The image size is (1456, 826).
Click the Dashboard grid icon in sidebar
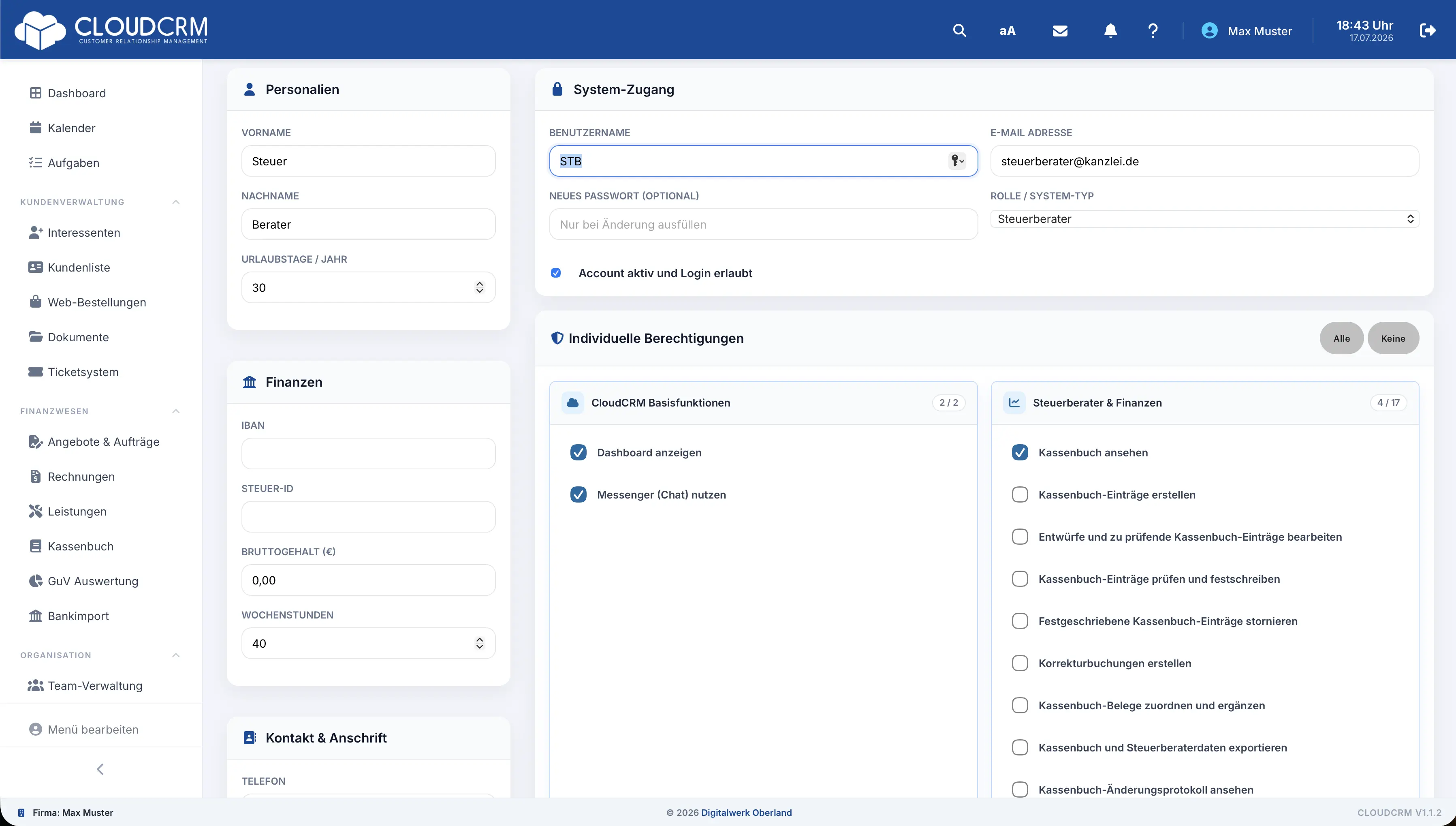pos(35,93)
